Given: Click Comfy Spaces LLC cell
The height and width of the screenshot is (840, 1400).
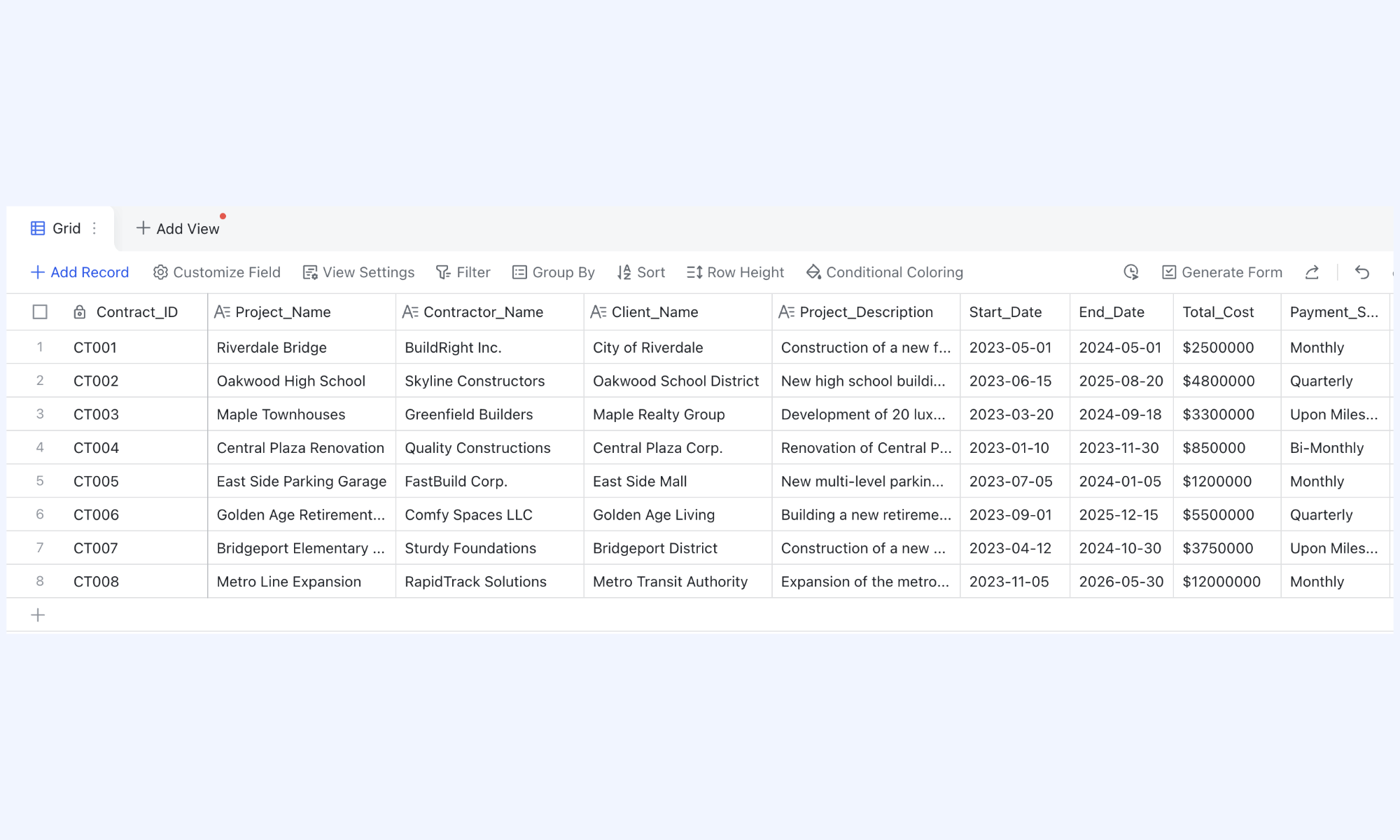Looking at the screenshot, I should (x=490, y=514).
